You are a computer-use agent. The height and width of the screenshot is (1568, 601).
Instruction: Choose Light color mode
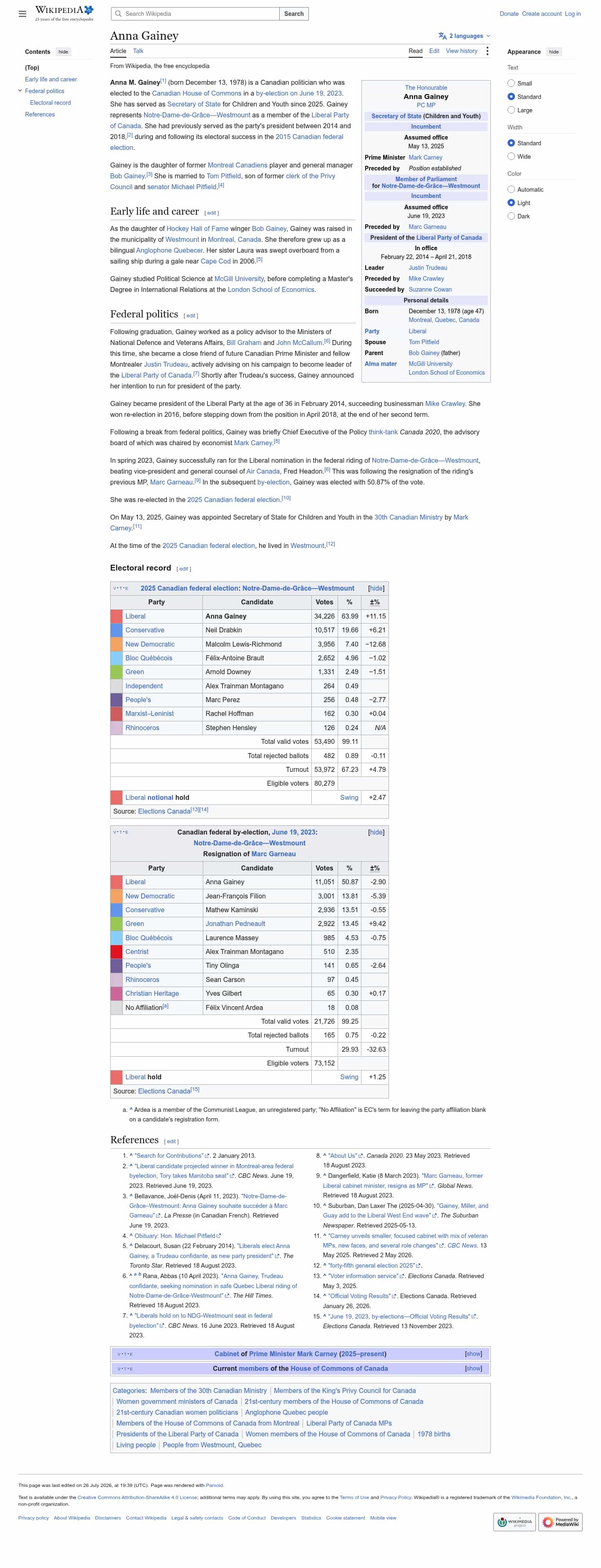coord(511,203)
